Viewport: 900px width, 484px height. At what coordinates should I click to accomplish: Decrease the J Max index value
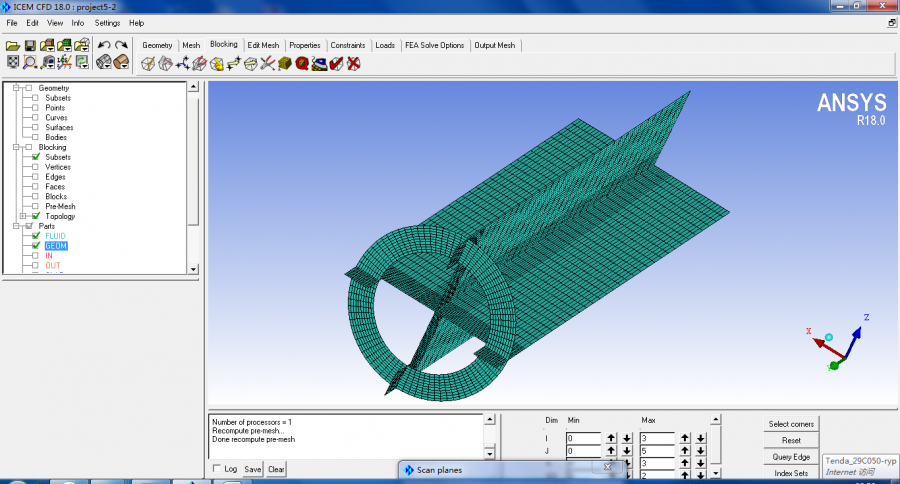coord(701,451)
